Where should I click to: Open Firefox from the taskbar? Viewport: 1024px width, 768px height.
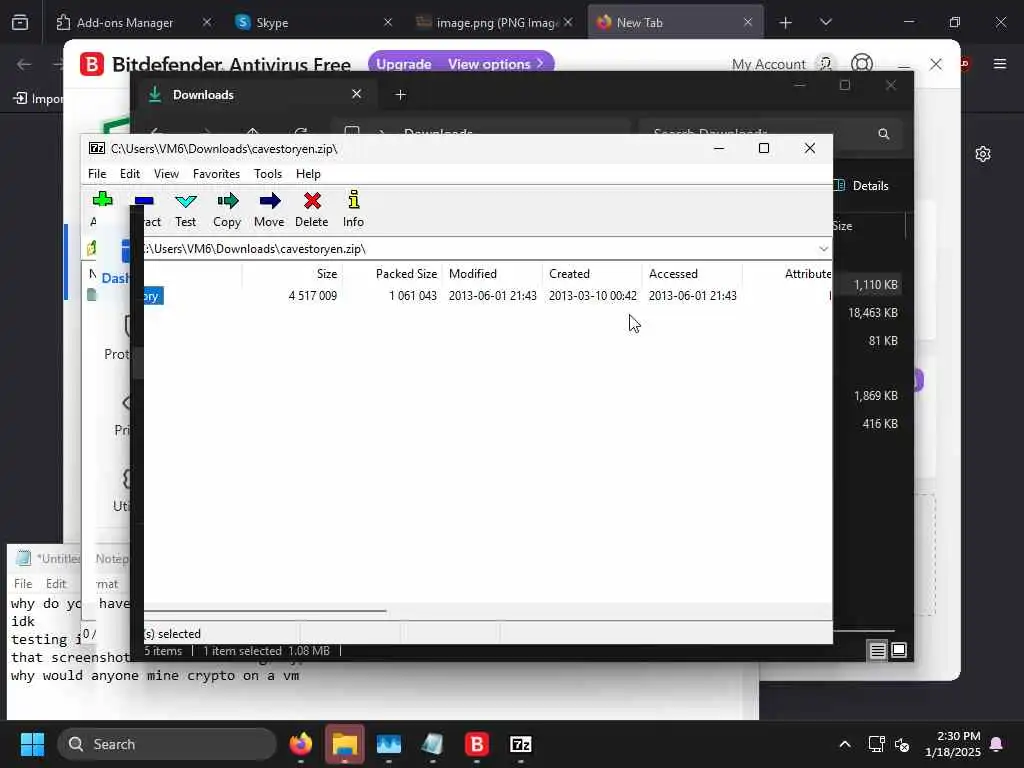click(x=300, y=744)
